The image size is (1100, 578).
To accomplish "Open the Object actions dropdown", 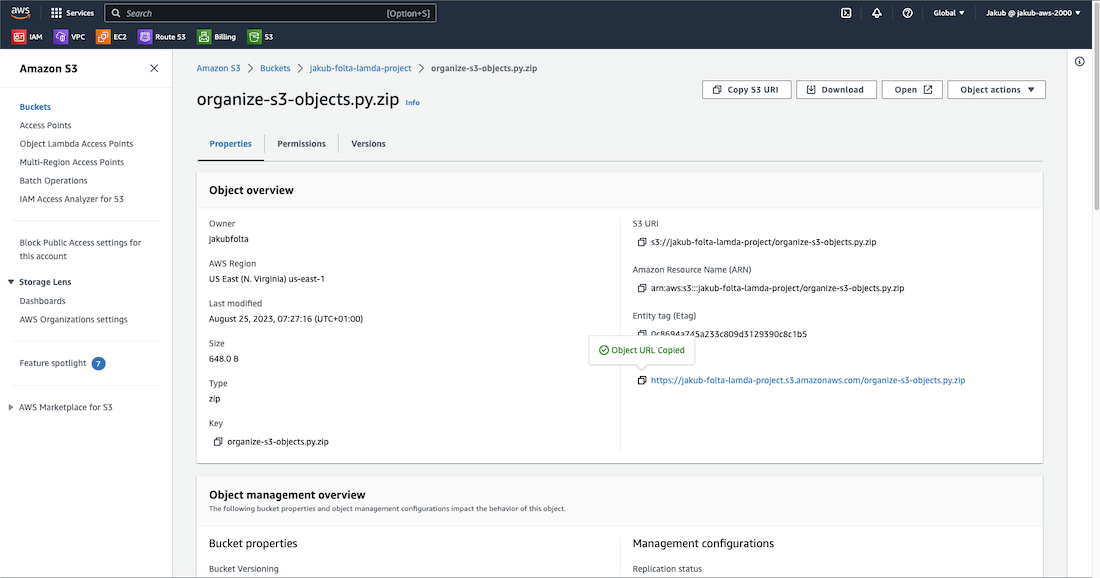I will tap(996, 90).
